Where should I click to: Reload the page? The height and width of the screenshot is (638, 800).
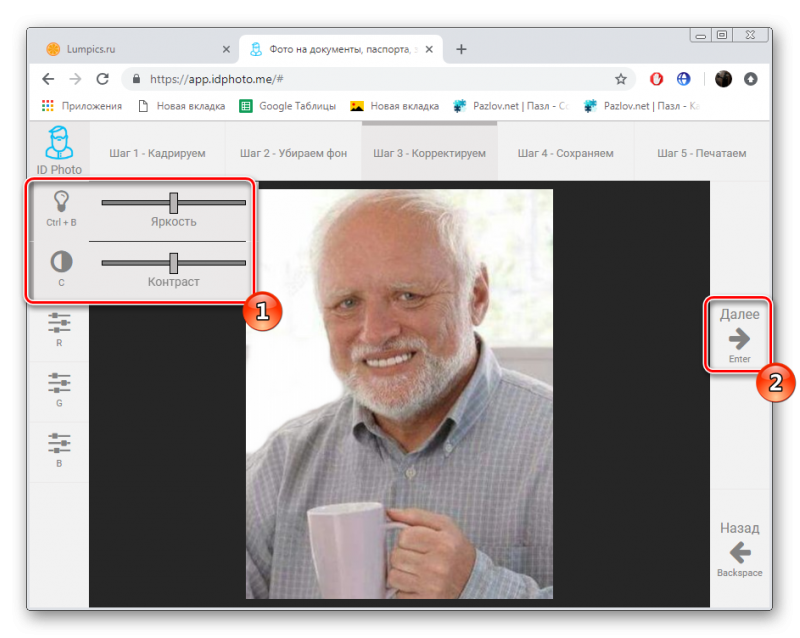click(x=103, y=79)
